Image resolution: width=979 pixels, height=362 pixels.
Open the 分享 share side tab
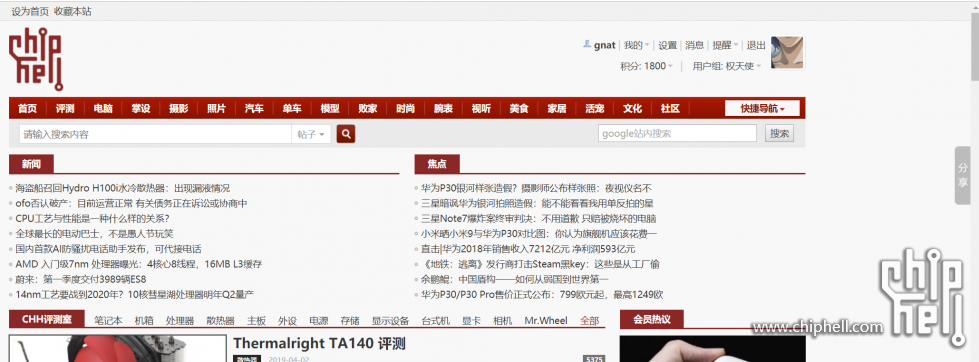click(x=963, y=175)
